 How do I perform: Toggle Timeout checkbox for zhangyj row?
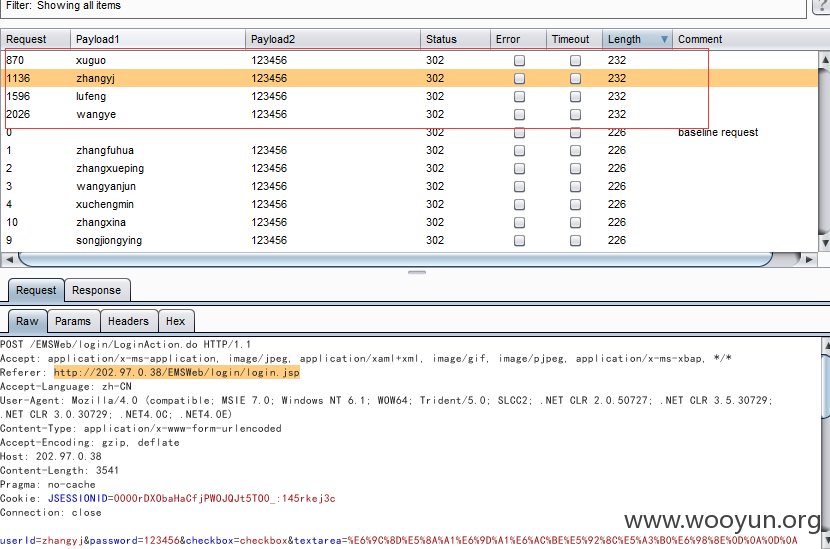click(575, 78)
